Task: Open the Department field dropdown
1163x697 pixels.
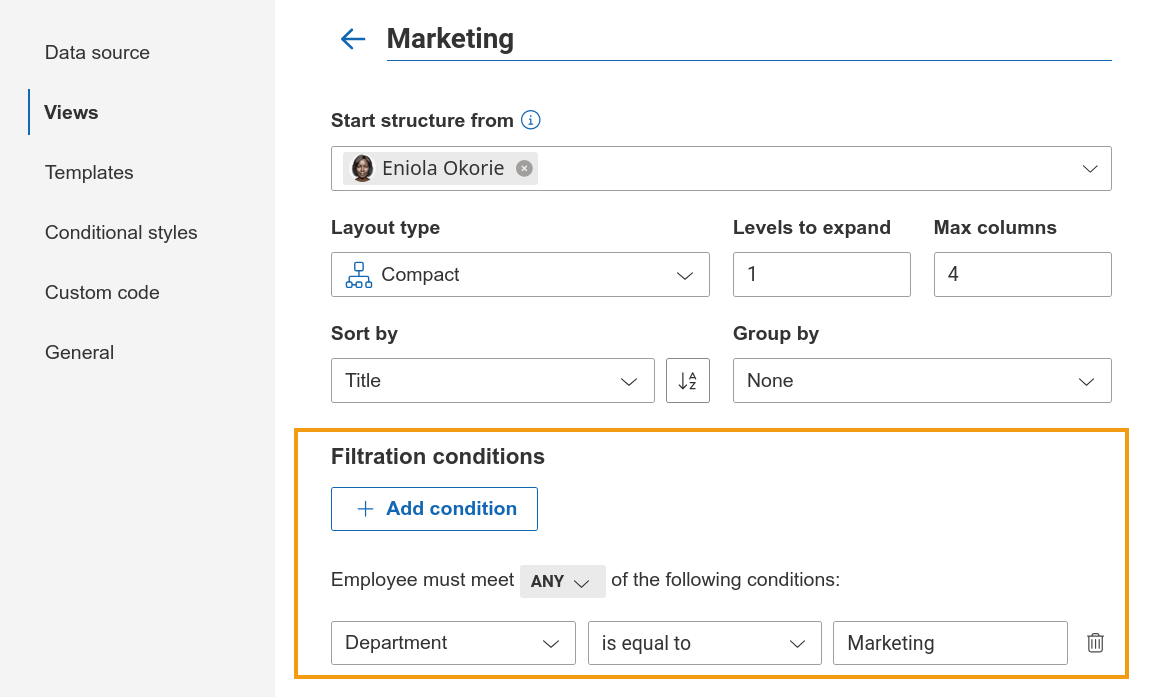Action: 453,643
